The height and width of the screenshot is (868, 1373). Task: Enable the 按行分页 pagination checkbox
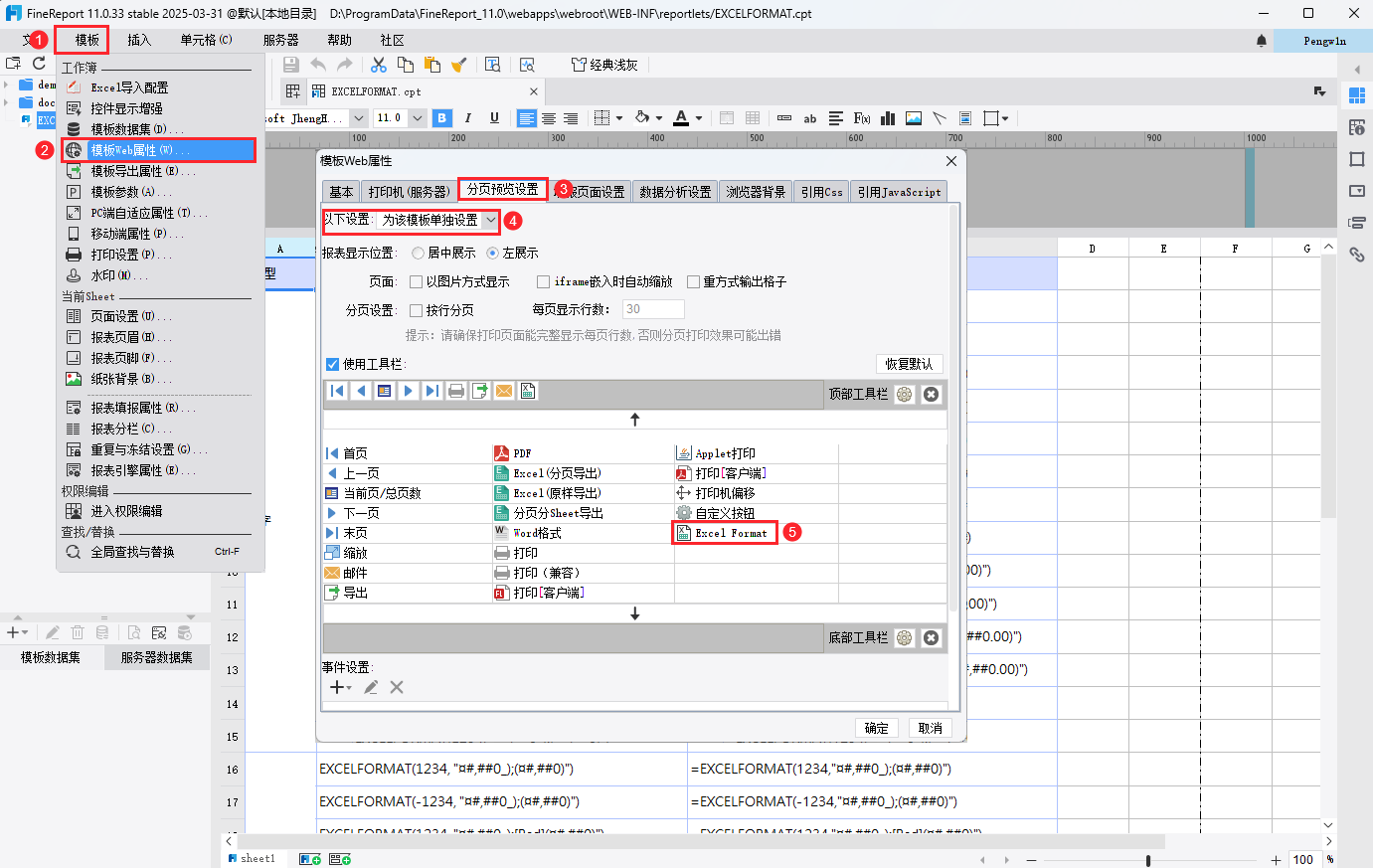[x=414, y=309]
